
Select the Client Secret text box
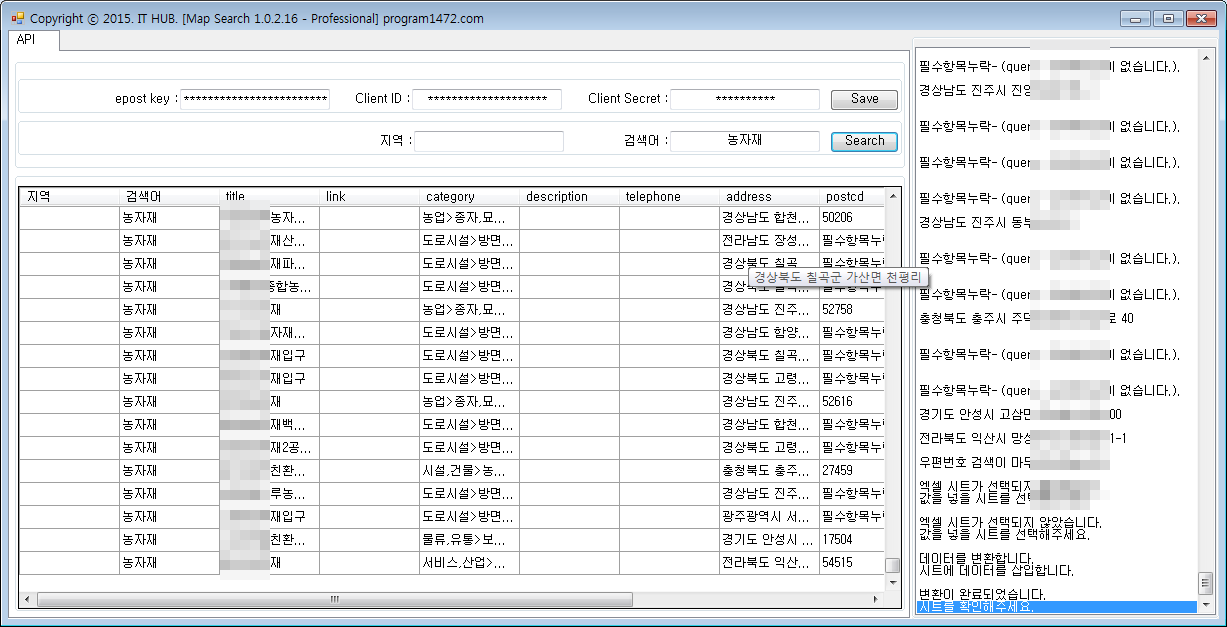(744, 99)
